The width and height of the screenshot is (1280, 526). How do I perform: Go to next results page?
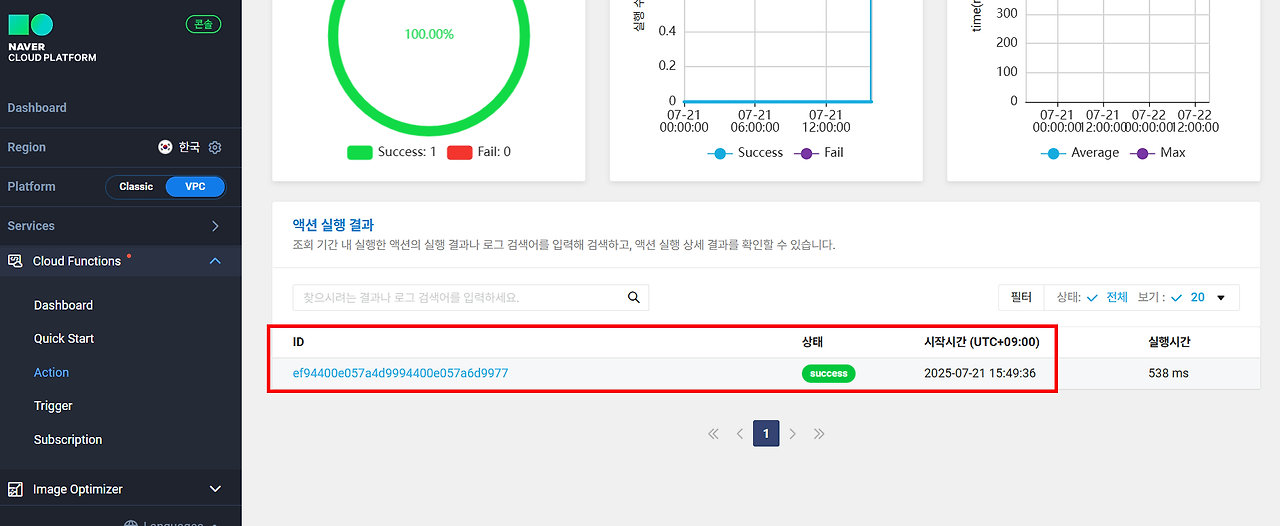click(792, 434)
